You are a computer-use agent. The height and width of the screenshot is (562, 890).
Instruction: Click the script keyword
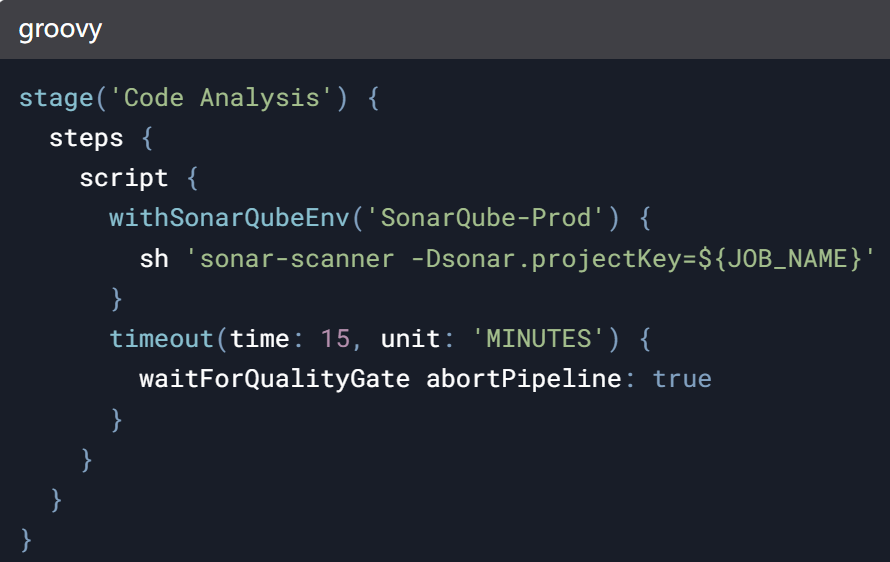124,178
